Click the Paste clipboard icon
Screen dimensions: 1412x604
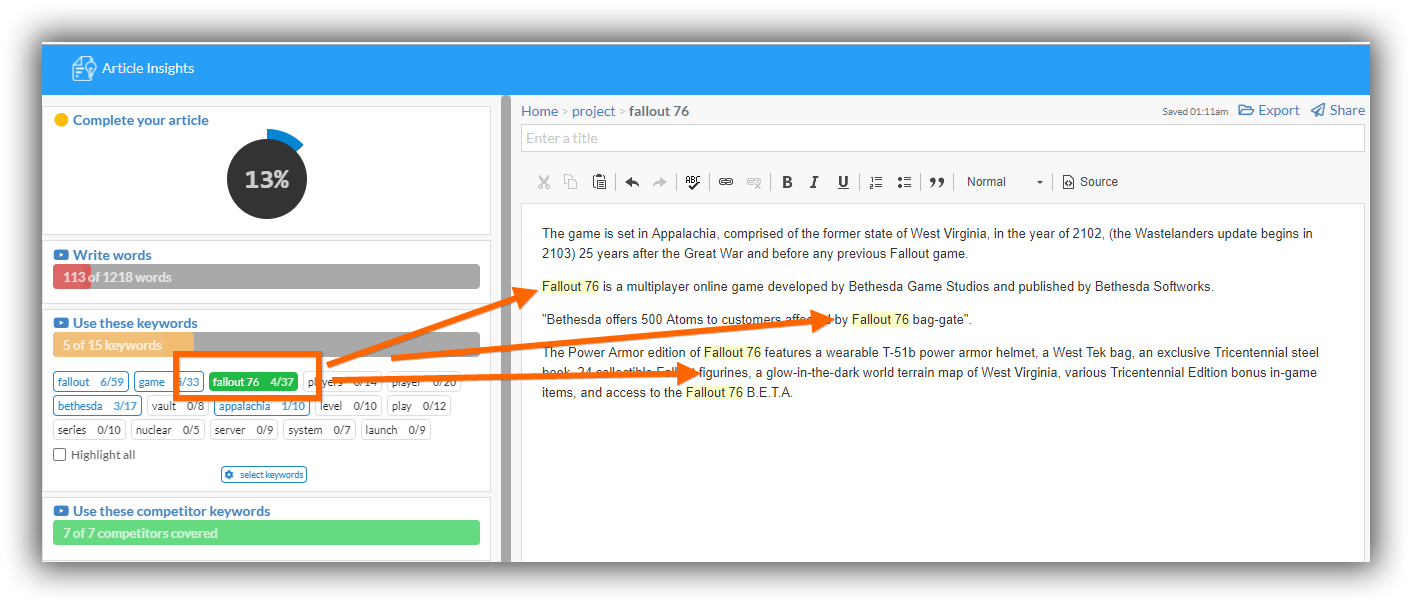(599, 182)
